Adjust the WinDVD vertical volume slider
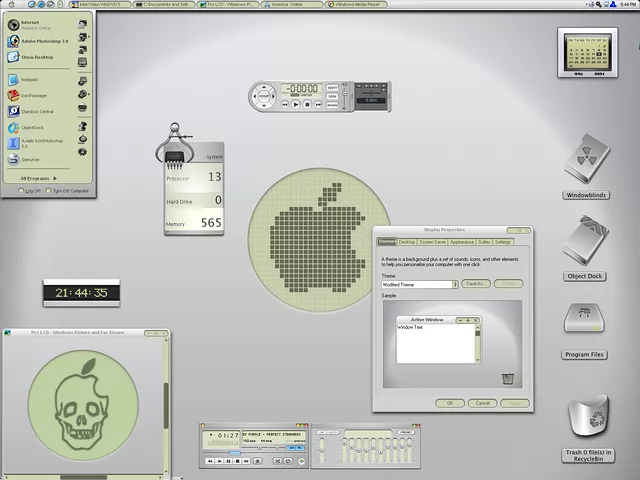The width and height of the screenshot is (640, 480). pyautogui.click(x=344, y=95)
